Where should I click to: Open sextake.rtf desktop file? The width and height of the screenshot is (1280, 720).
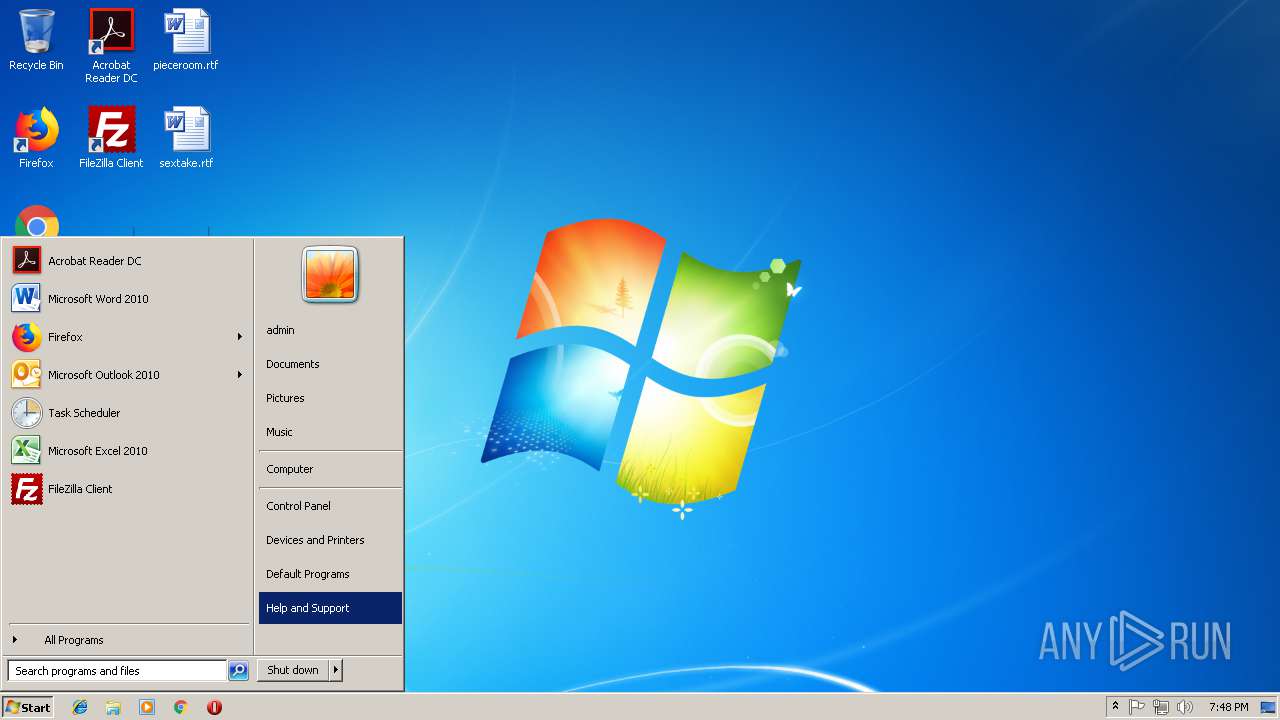pos(186,138)
